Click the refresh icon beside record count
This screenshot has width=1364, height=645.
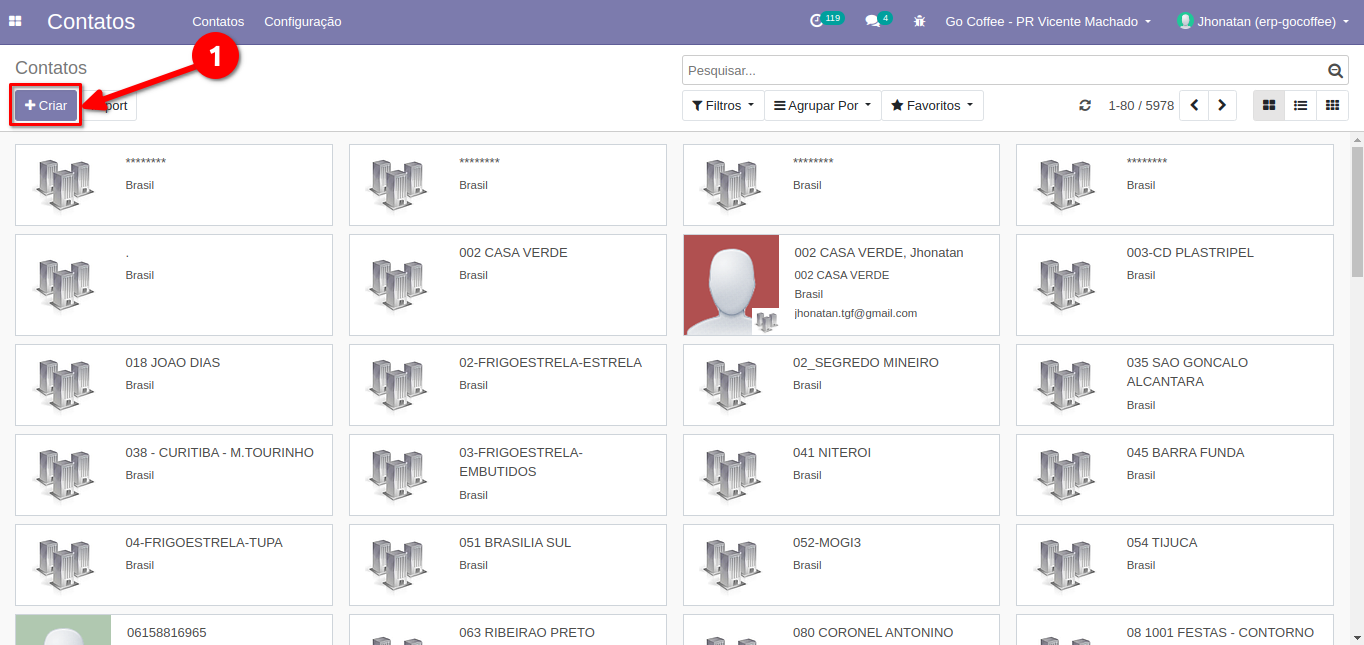coord(1085,106)
